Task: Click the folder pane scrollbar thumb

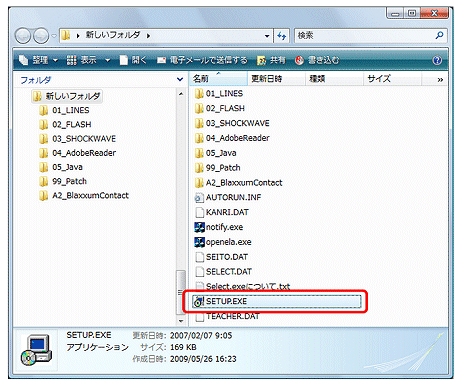Action: [x=181, y=292]
